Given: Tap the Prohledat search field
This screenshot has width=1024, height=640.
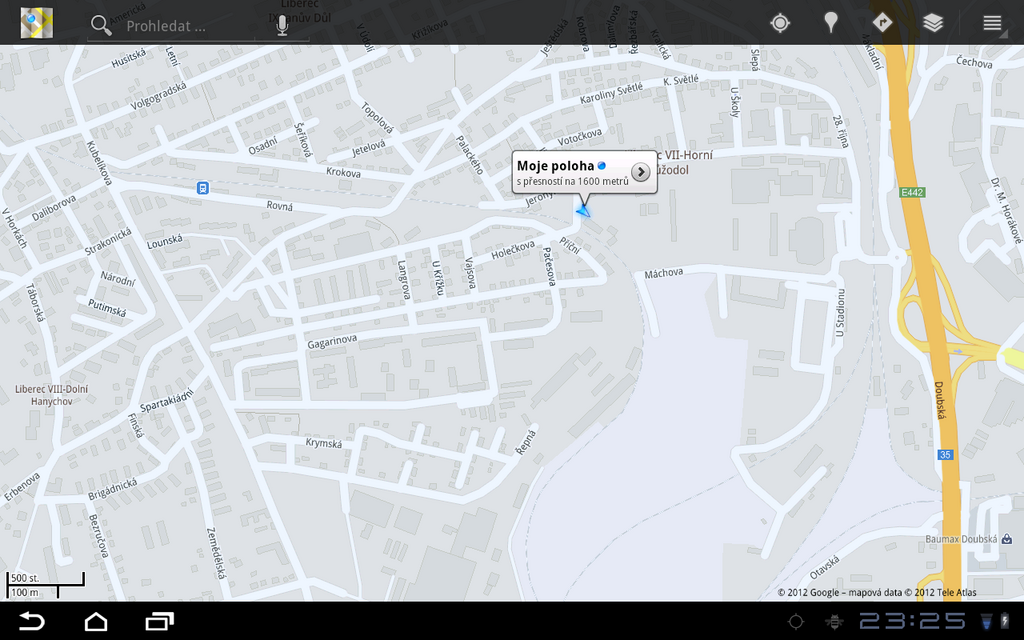Looking at the screenshot, I should pos(190,26).
